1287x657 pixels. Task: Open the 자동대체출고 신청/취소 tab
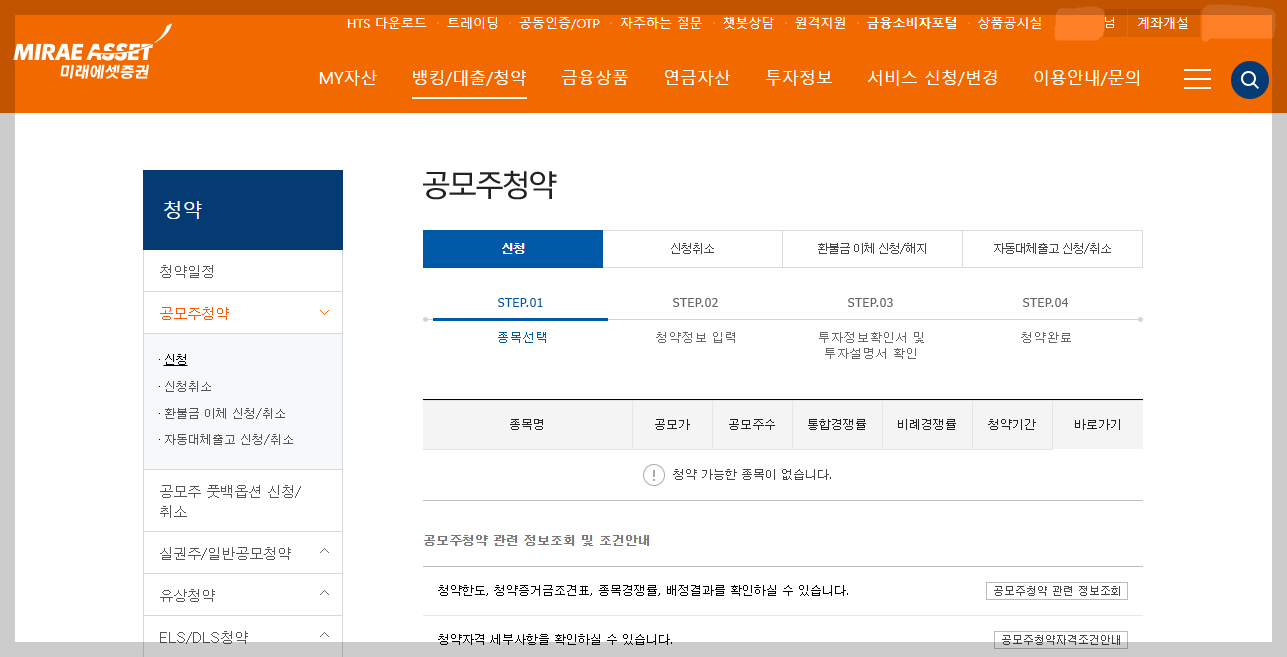[1052, 248]
